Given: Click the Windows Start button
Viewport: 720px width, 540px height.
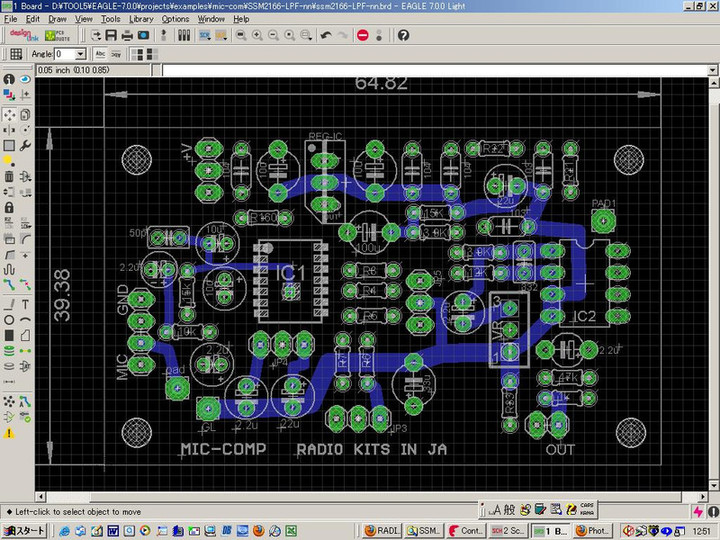Looking at the screenshot, I should (x=26, y=530).
